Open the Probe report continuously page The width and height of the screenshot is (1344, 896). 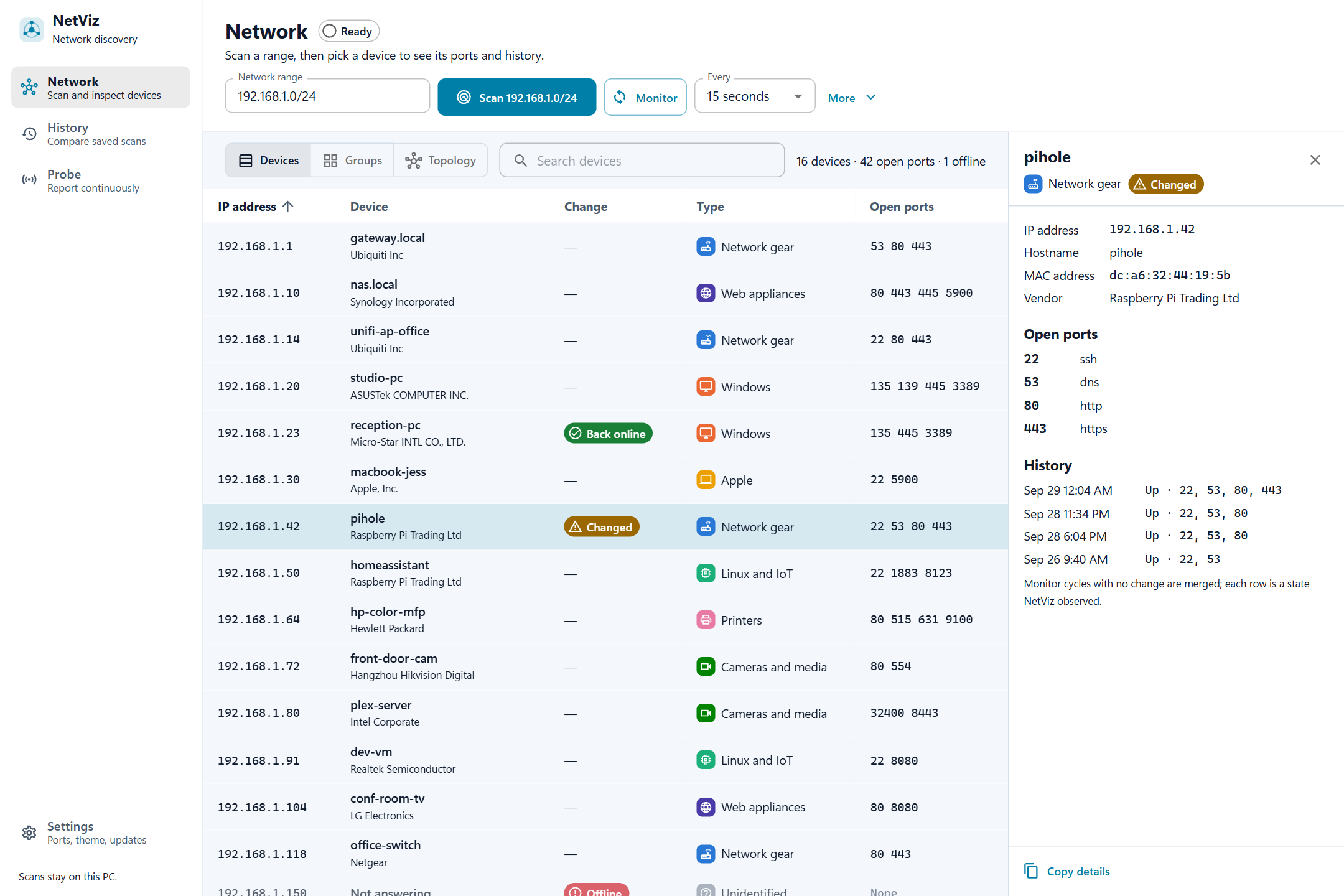click(x=101, y=180)
